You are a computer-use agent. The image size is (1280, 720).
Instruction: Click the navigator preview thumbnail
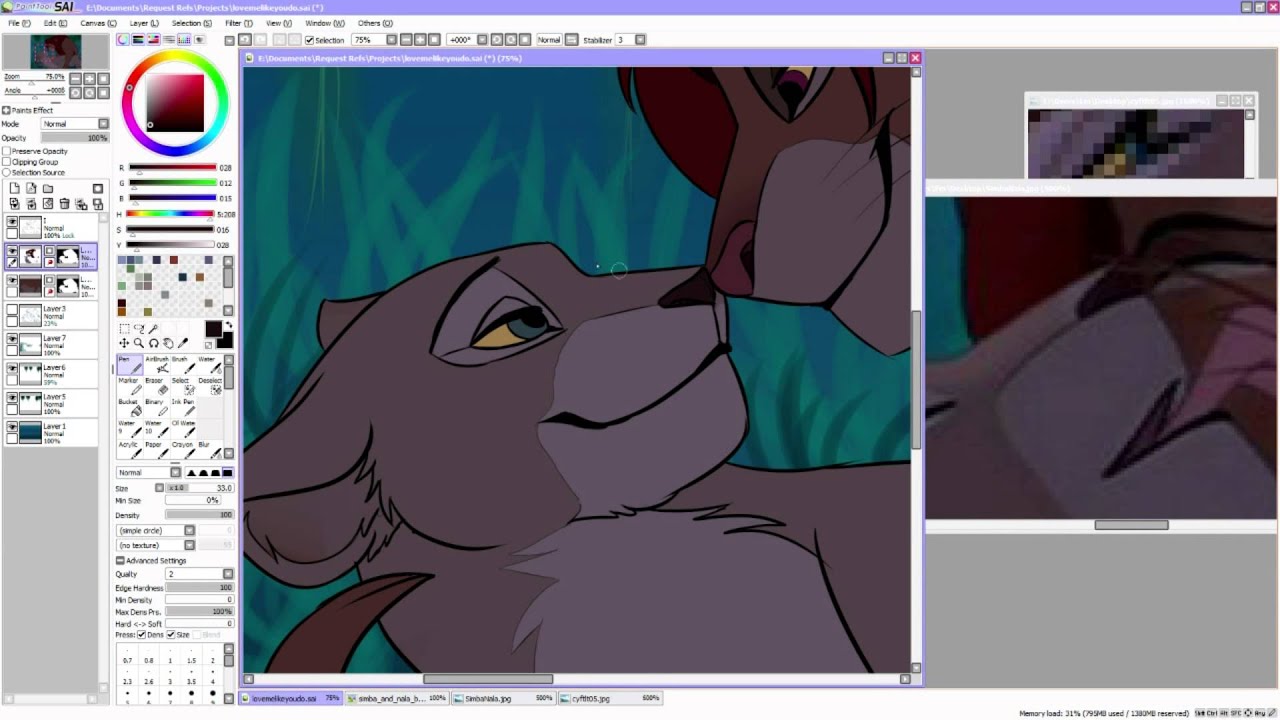(x=55, y=52)
